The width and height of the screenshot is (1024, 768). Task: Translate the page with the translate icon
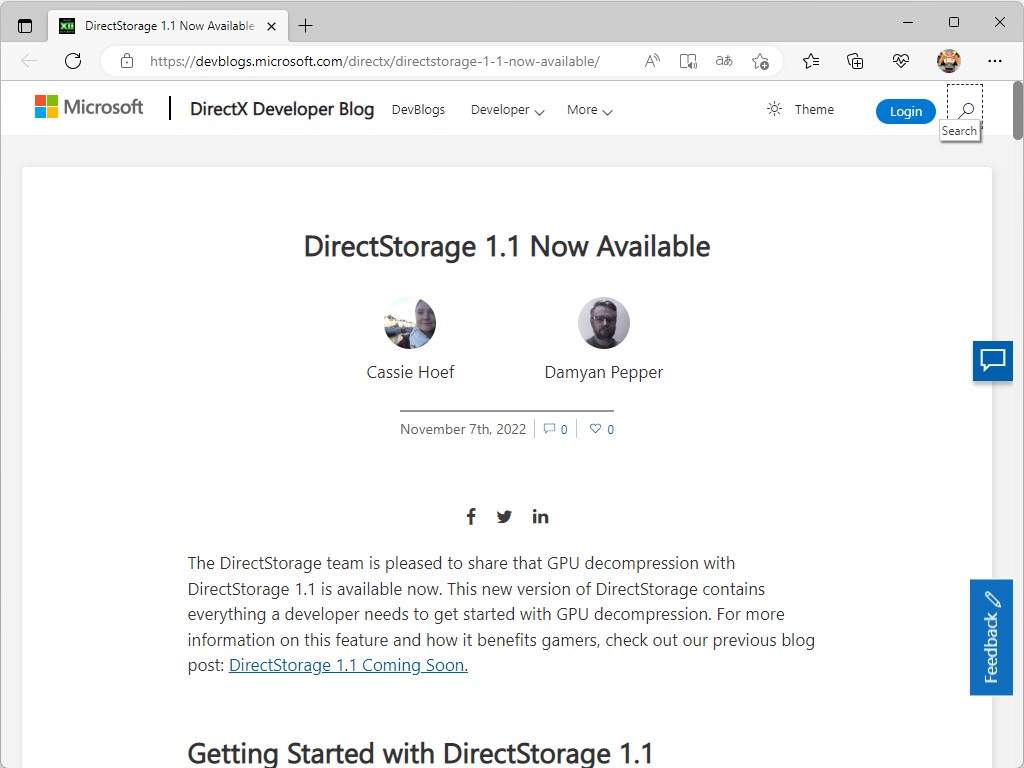[x=723, y=61]
